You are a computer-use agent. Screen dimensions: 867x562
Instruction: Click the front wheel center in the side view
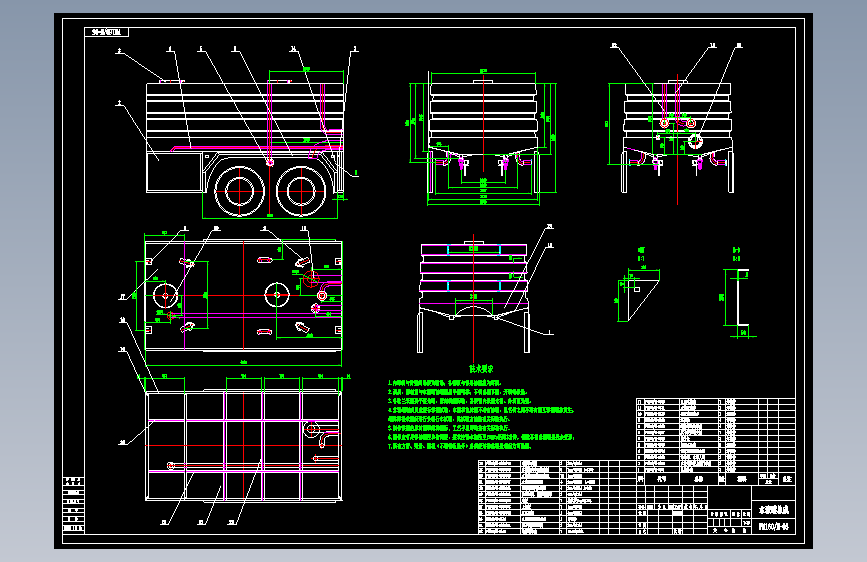[x=239, y=191]
